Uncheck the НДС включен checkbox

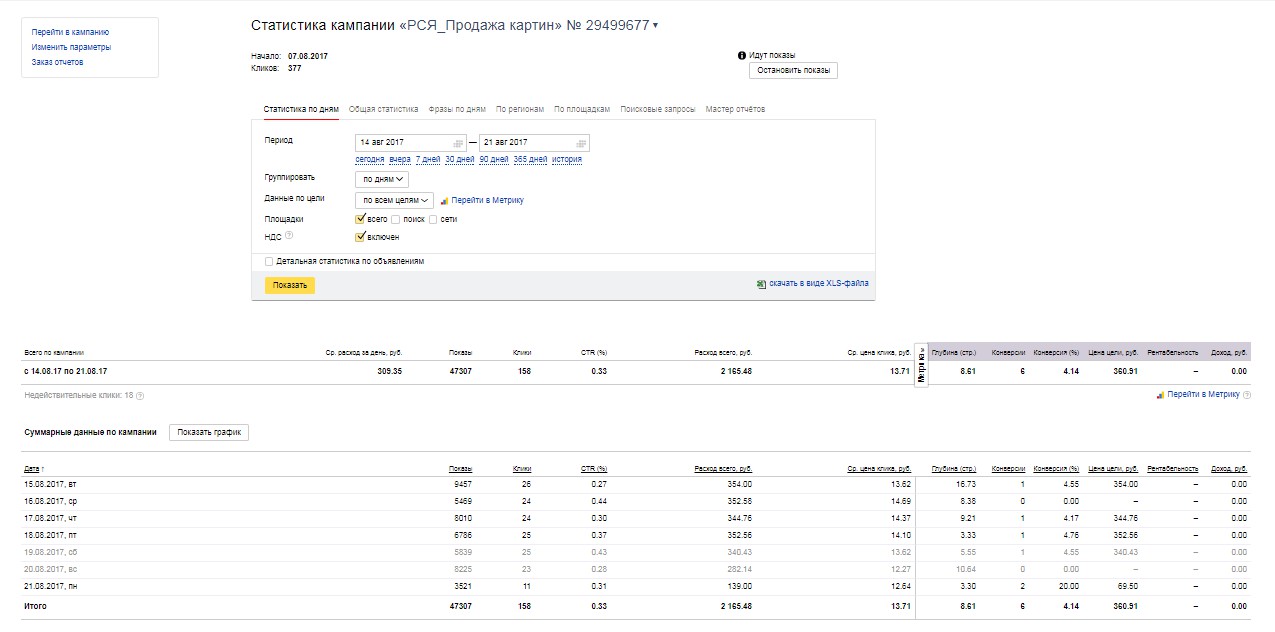[361, 237]
